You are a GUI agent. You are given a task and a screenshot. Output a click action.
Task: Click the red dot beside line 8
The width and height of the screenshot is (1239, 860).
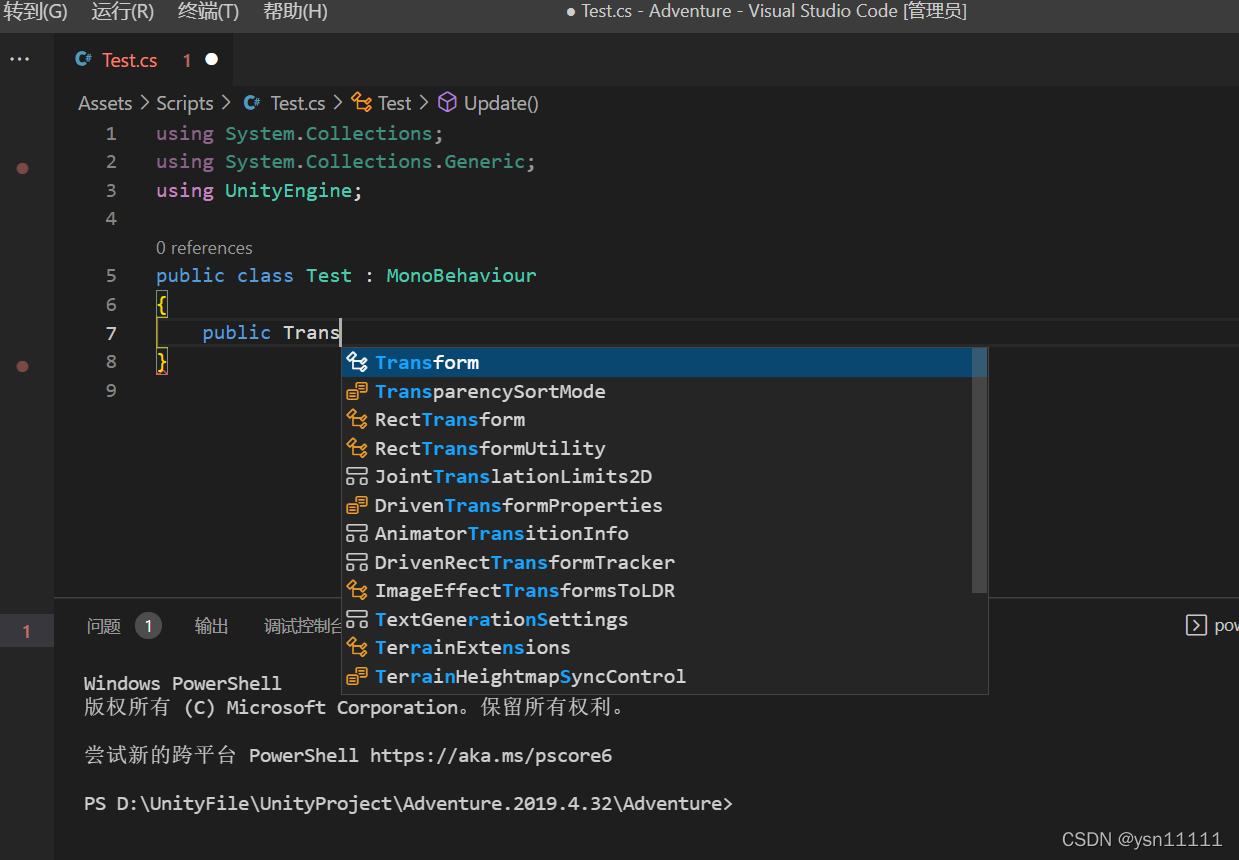(x=22, y=366)
